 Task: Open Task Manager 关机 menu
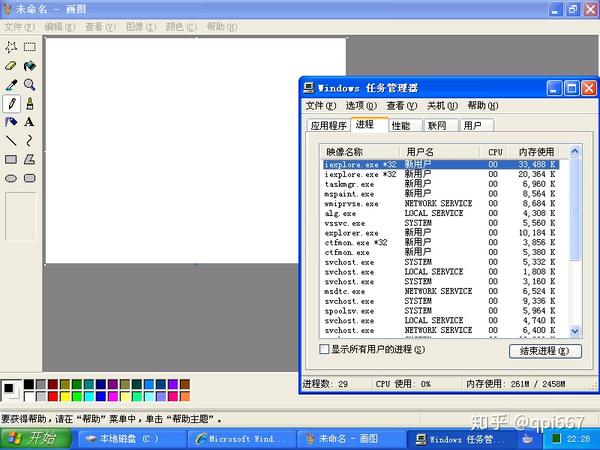point(442,106)
